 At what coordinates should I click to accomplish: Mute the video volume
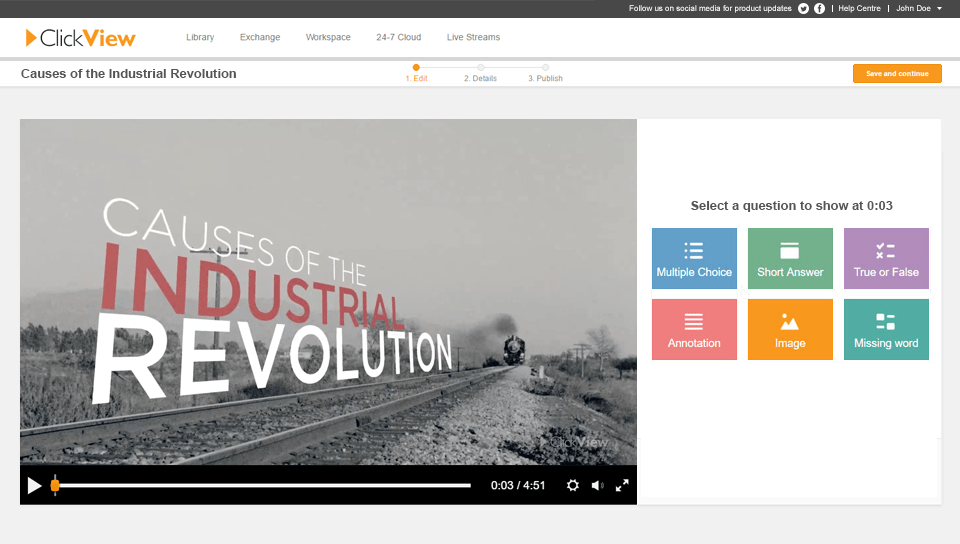coord(597,485)
